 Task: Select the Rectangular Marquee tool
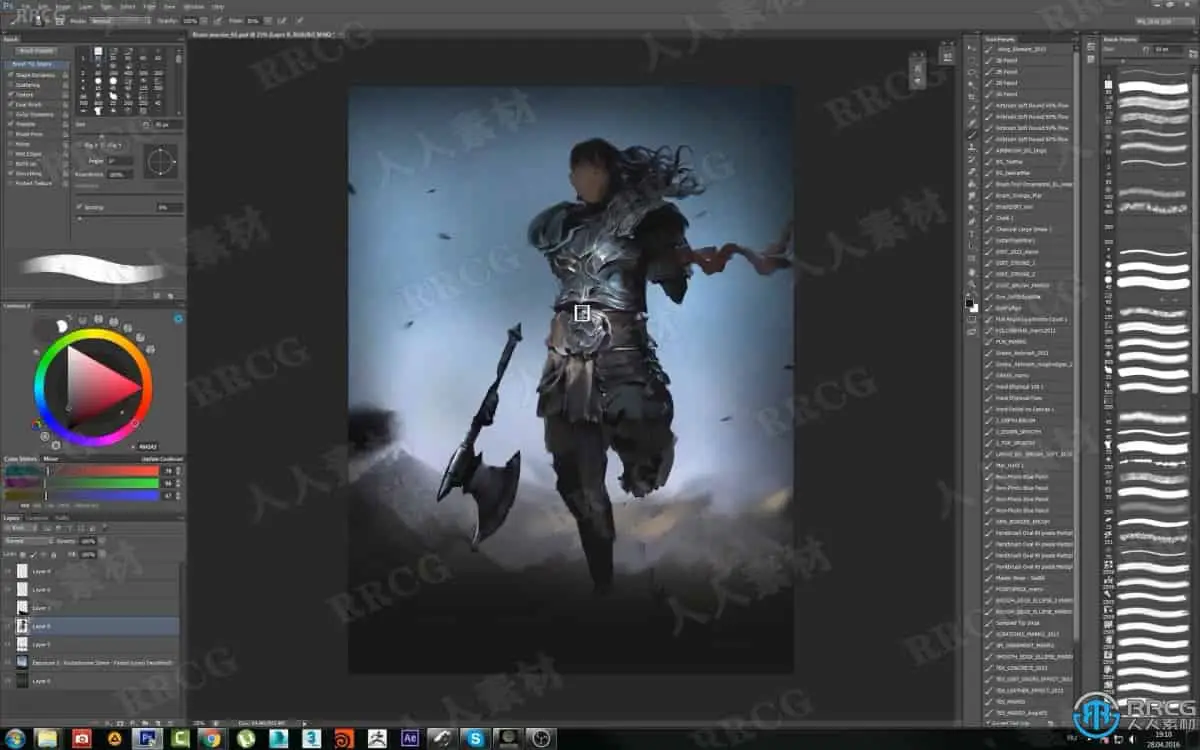(972, 61)
